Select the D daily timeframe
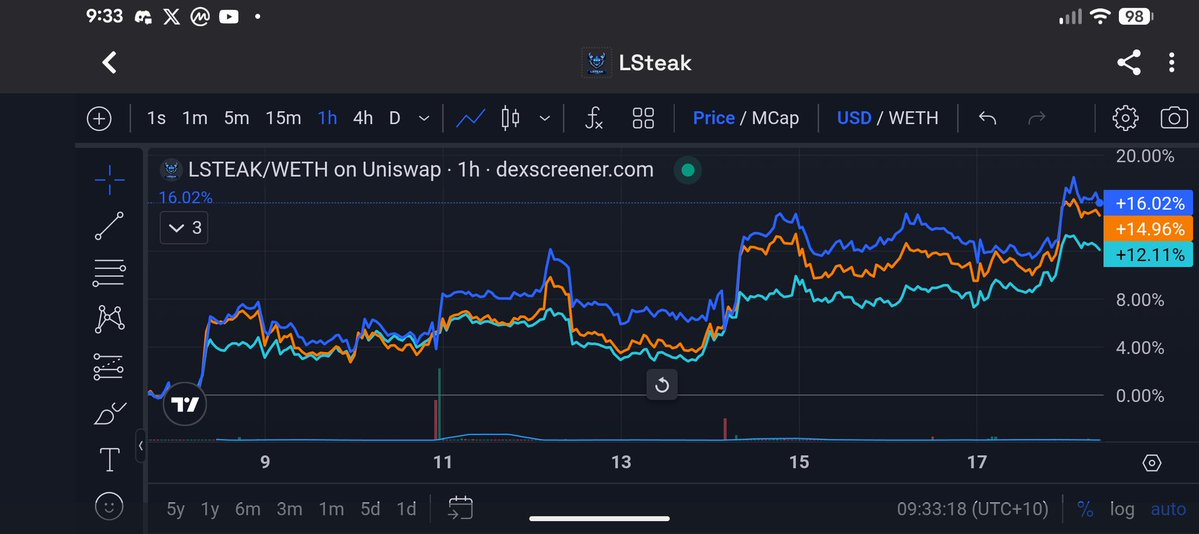 point(395,119)
